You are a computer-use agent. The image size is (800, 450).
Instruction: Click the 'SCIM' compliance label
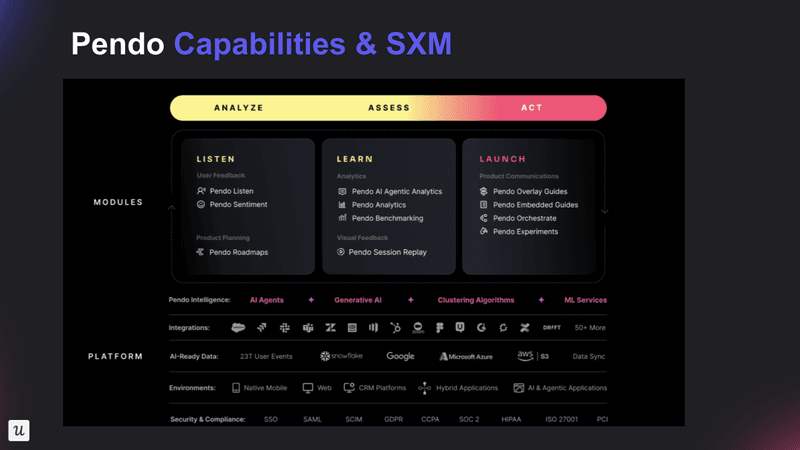[x=354, y=419]
